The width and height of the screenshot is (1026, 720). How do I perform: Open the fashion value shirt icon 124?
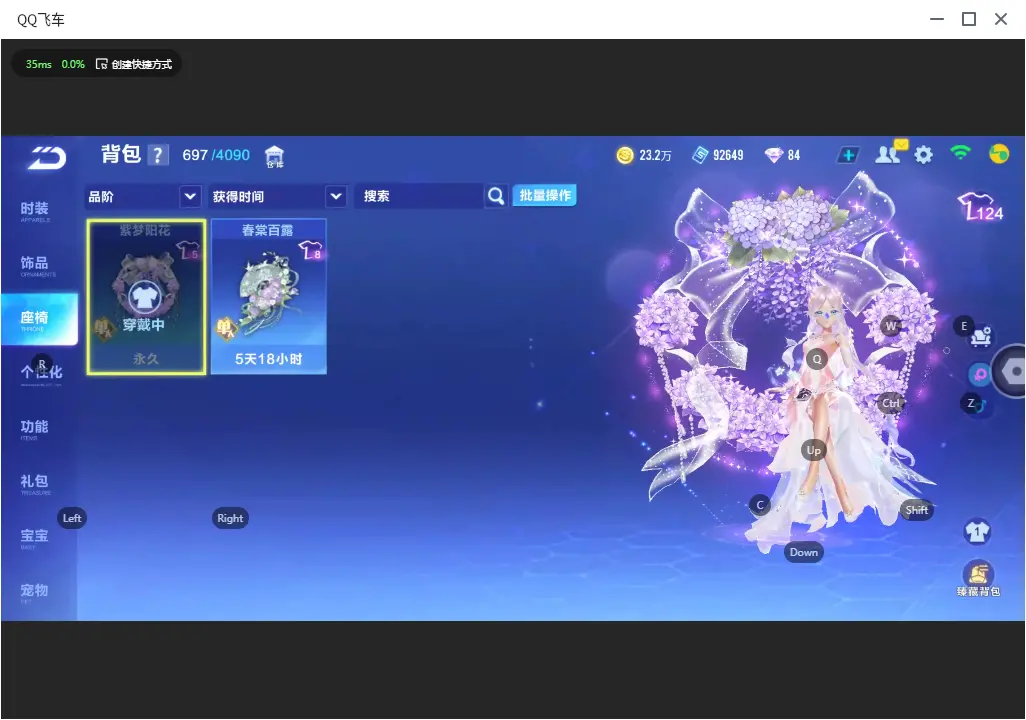click(980, 207)
